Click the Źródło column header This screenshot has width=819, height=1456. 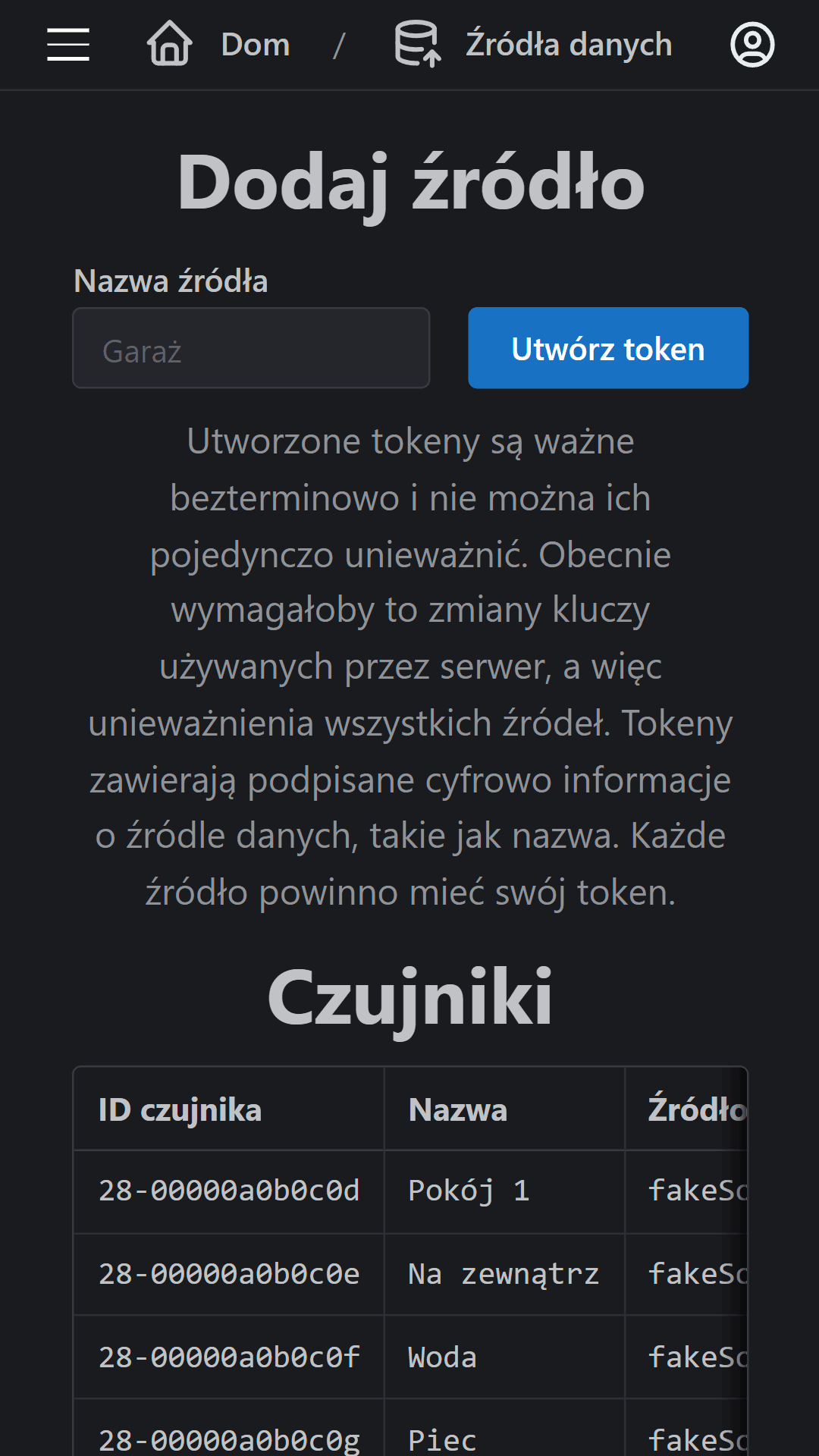pyautogui.click(x=696, y=1109)
